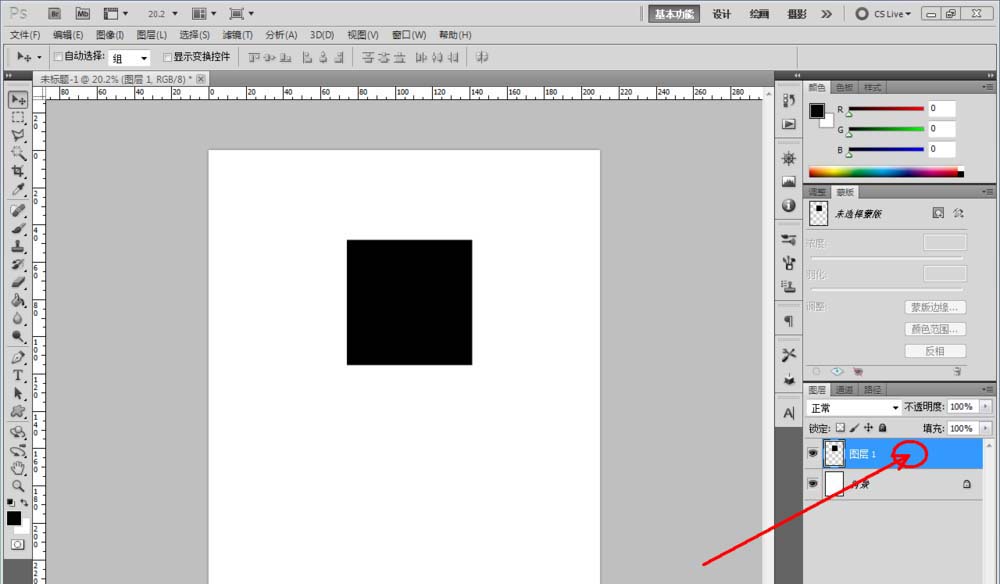The height and width of the screenshot is (584, 1000).
Task: Open the fill 填充 slider arrow
Action: point(985,428)
